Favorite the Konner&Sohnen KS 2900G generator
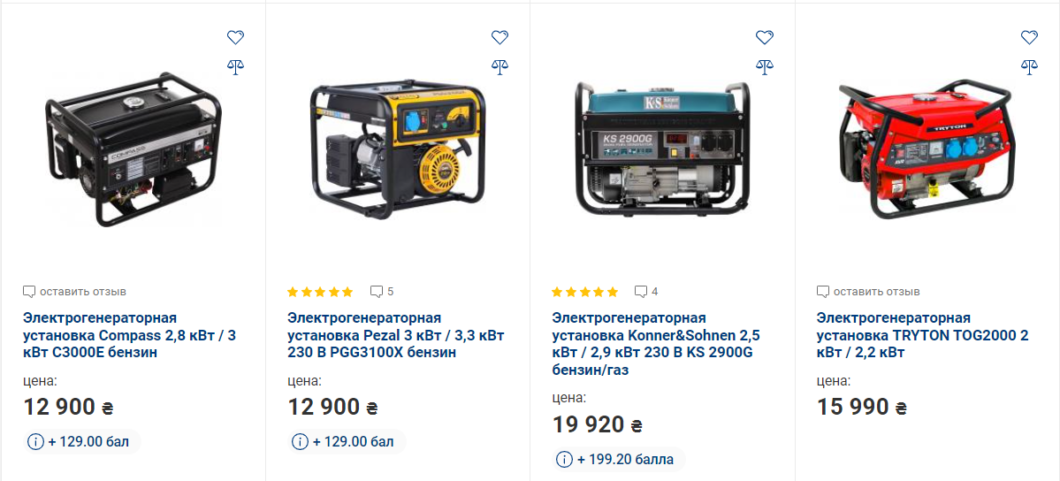 tap(765, 38)
